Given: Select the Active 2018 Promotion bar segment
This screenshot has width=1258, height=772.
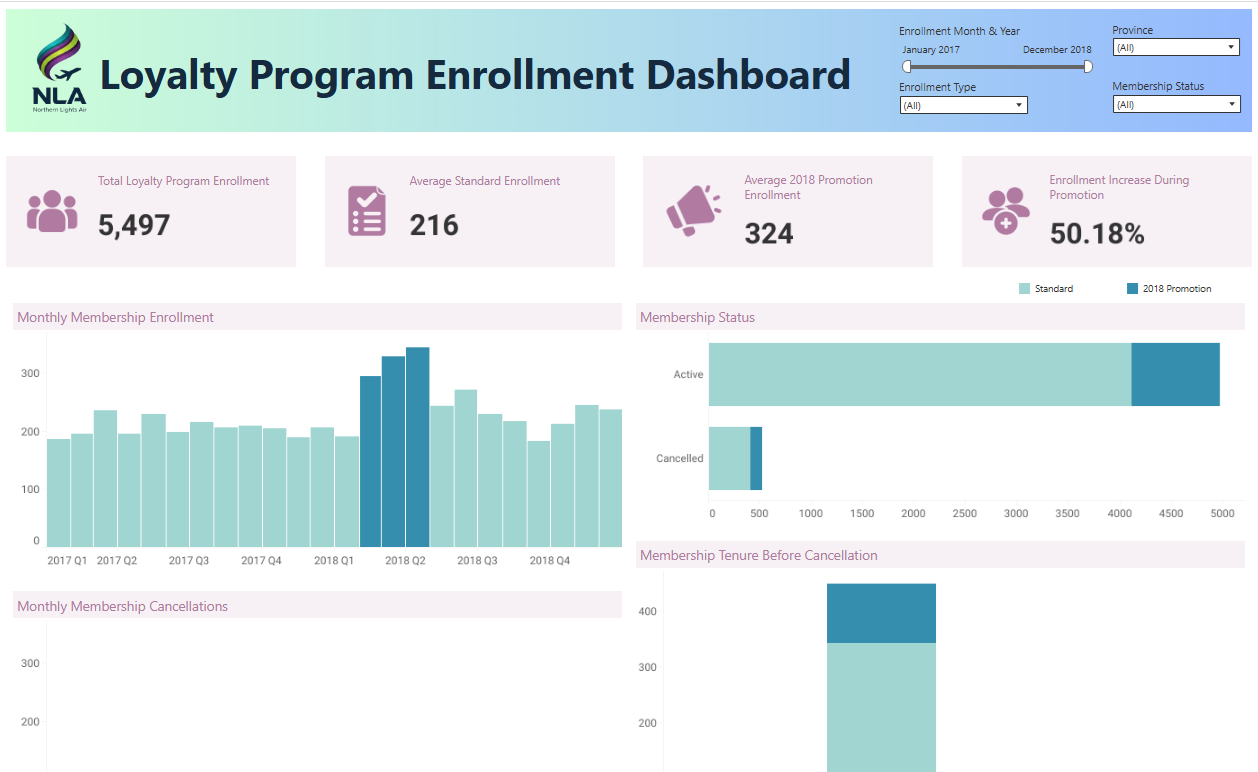Looking at the screenshot, I should point(1175,374).
